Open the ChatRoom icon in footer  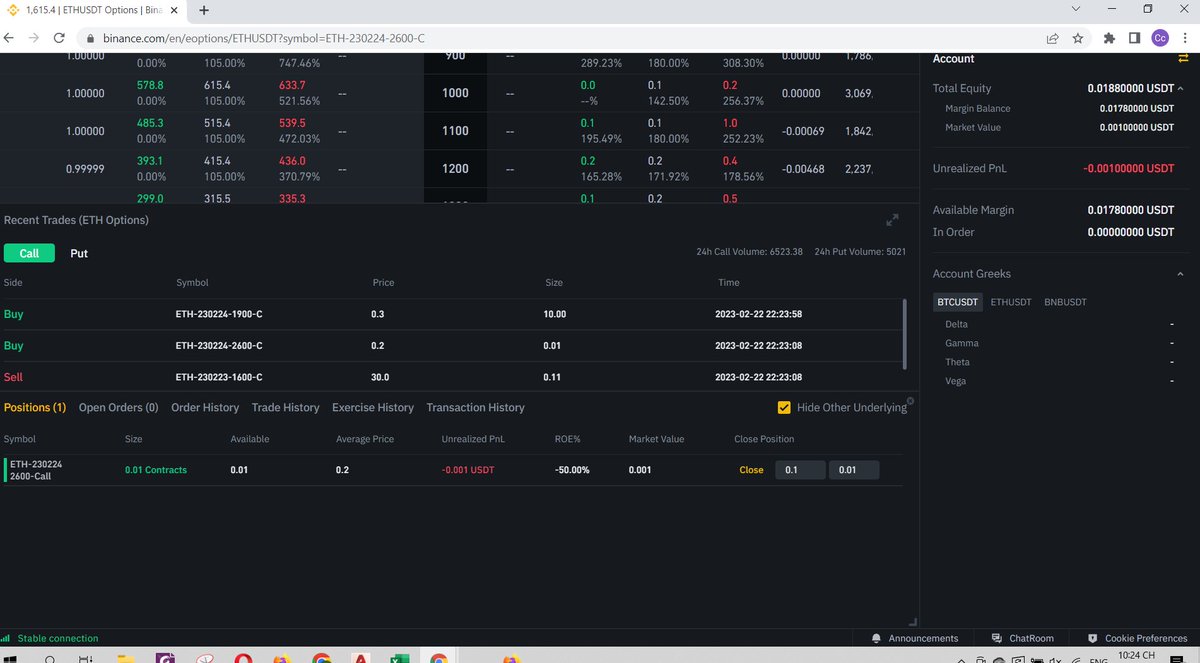(996, 638)
